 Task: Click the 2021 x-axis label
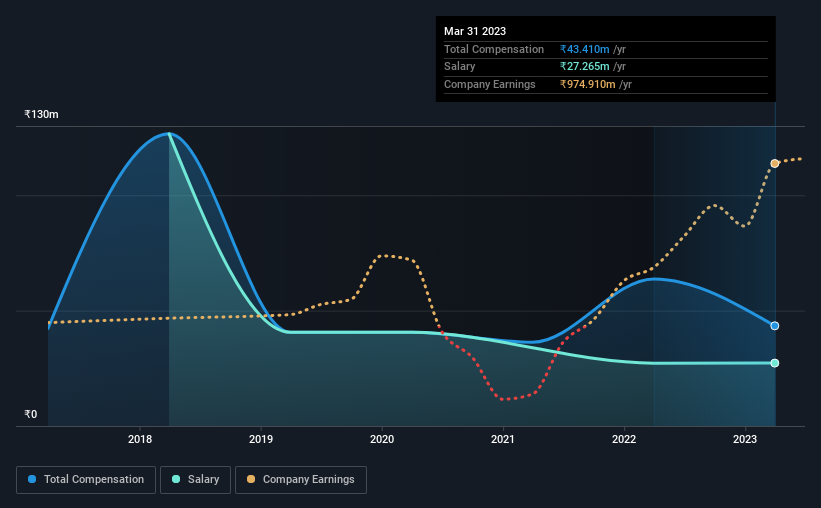coord(503,439)
